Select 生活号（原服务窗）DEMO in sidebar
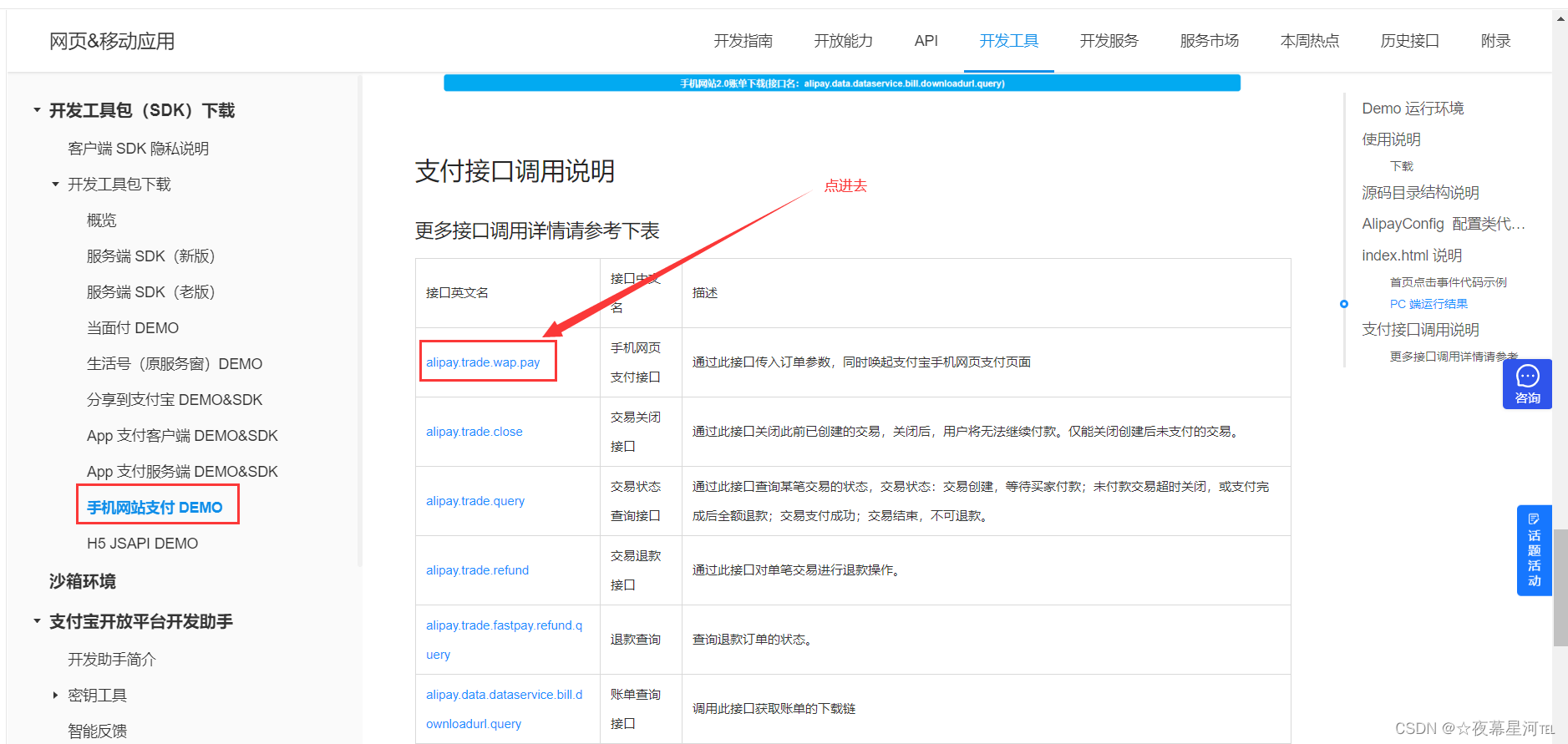The image size is (1568, 744). click(x=175, y=364)
